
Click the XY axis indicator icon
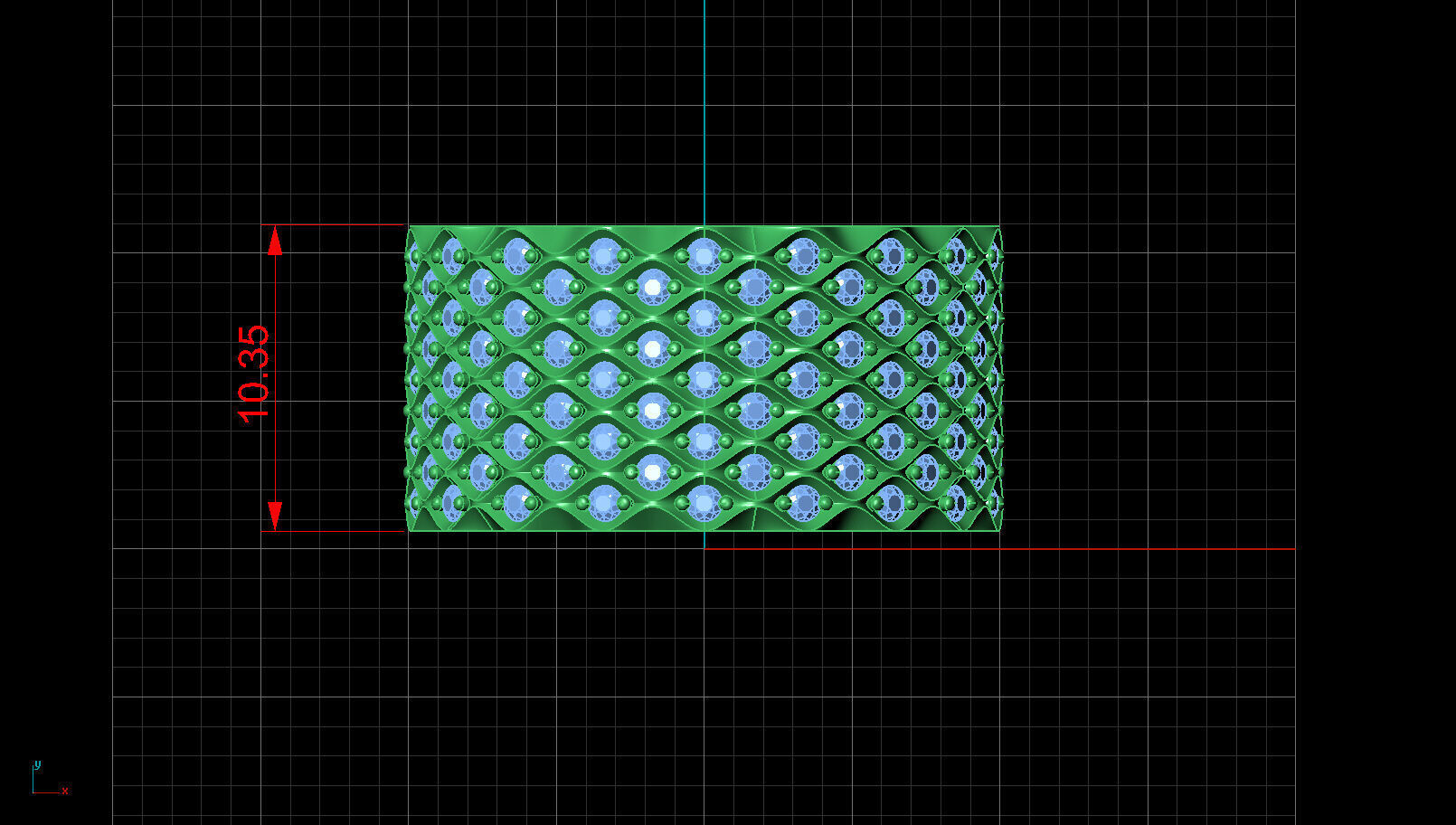pos(50,778)
